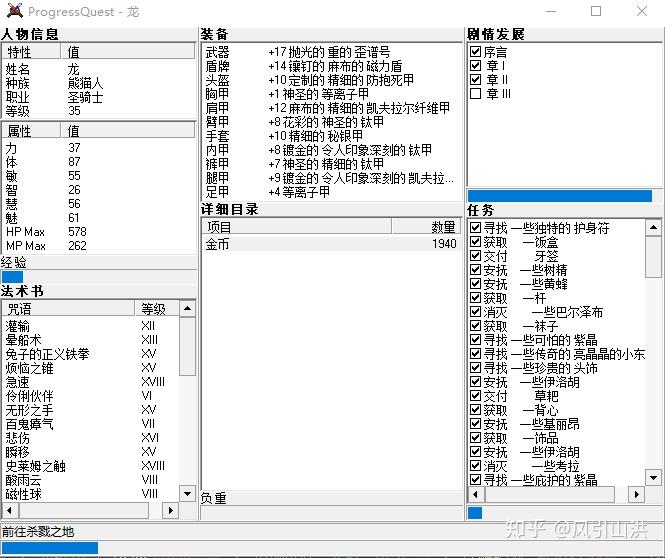This screenshot has height=558, width=665.
Task: Maximize the ProgressQuest window
Action: point(596,11)
